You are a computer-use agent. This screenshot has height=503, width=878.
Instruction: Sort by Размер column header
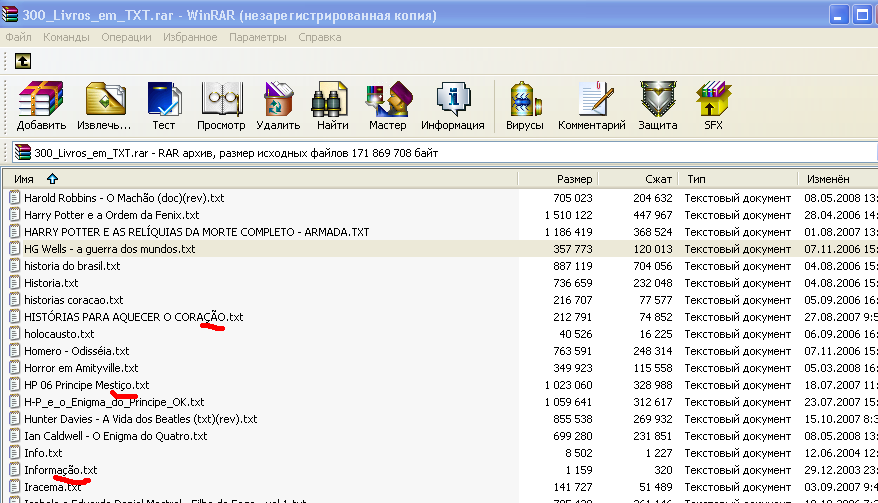[x=574, y=178]
